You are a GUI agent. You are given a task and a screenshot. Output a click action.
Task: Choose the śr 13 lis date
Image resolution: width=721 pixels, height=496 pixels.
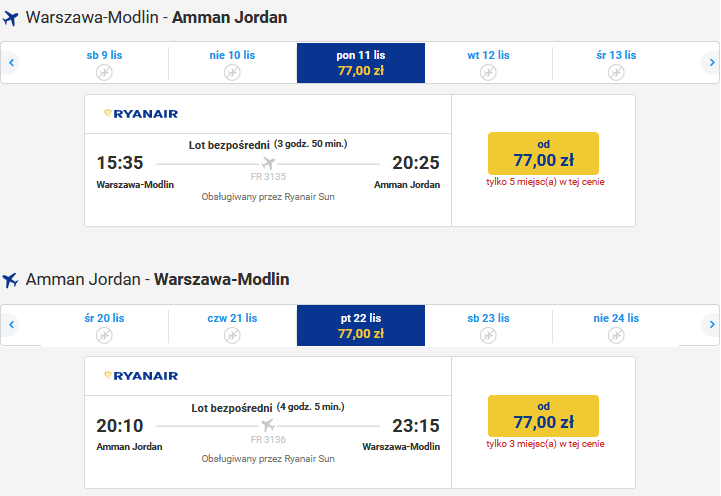(616, 63)
